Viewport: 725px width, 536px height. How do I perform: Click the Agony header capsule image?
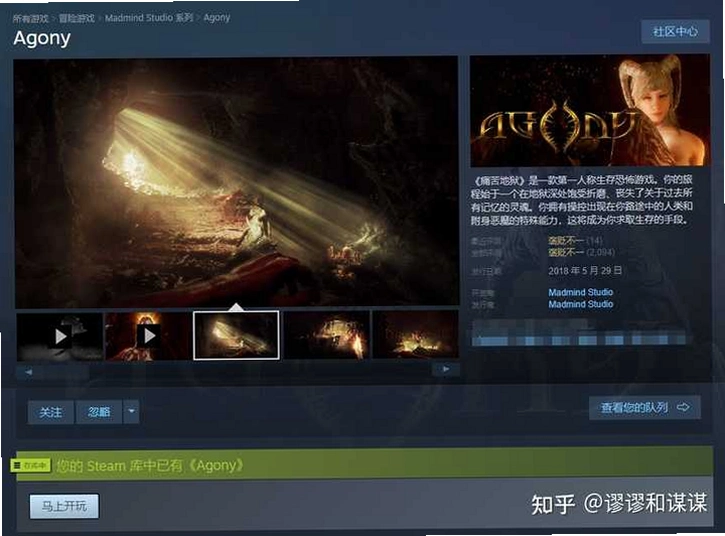[x=590, y=111]
